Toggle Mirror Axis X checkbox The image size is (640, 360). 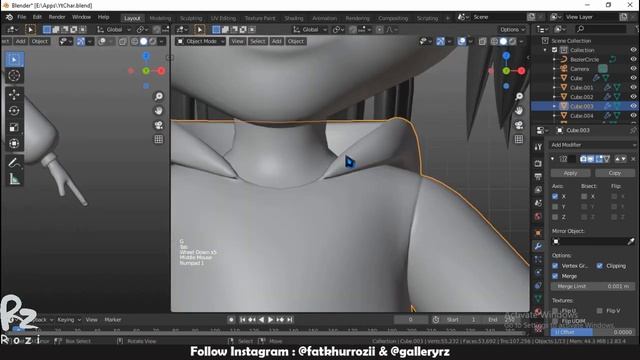(555, 196)
